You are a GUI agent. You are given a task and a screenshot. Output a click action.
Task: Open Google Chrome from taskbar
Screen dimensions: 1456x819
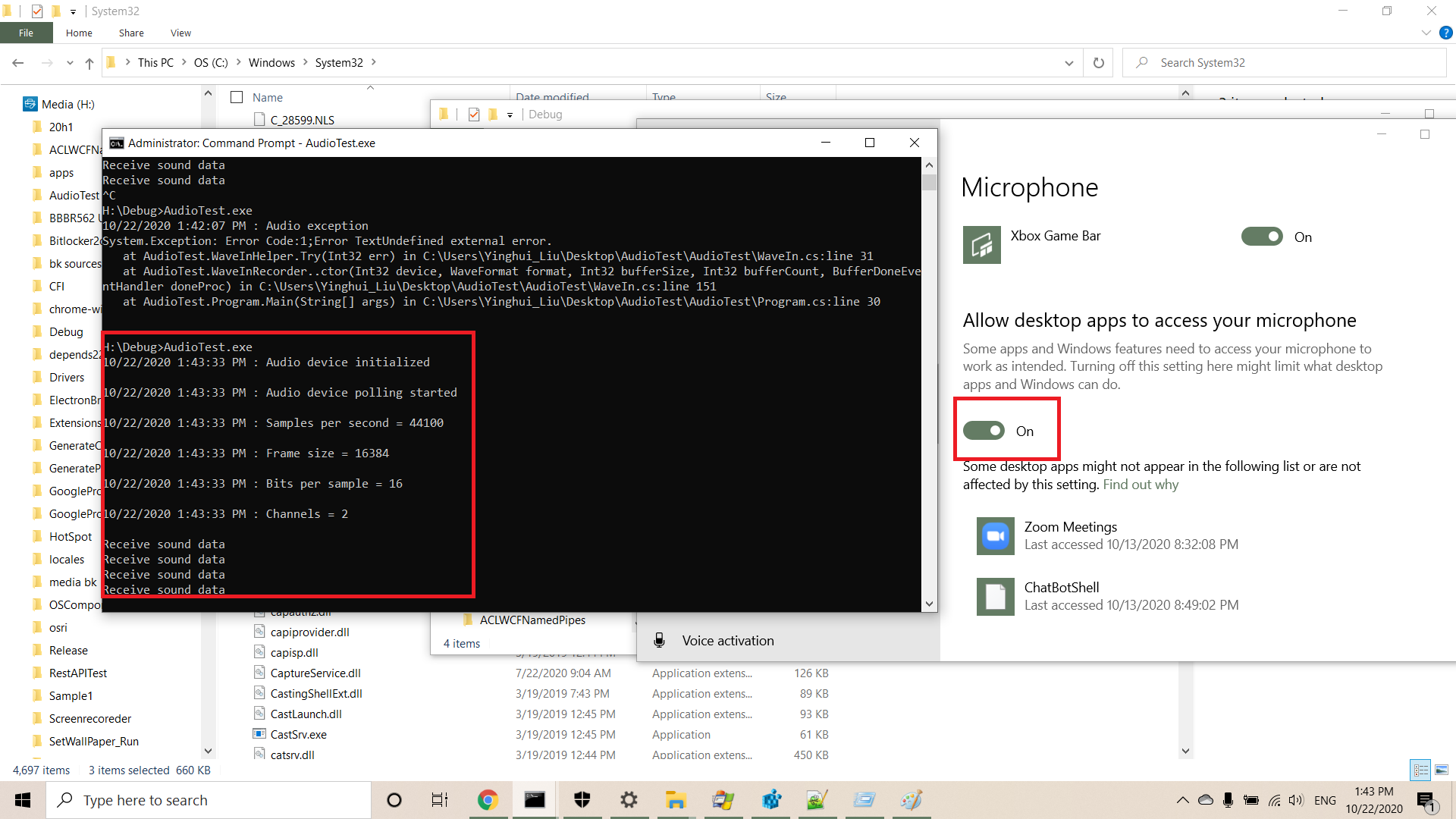pyautogui.click(x=488, y=800)
